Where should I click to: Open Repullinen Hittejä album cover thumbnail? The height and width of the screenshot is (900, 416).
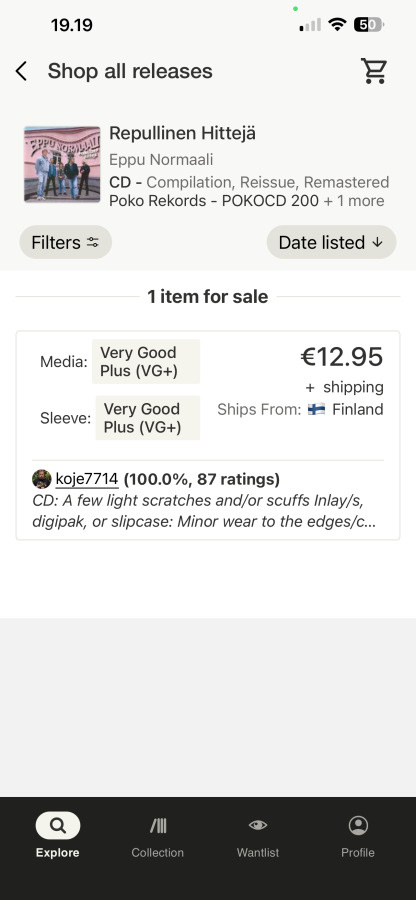click(62, 164)
